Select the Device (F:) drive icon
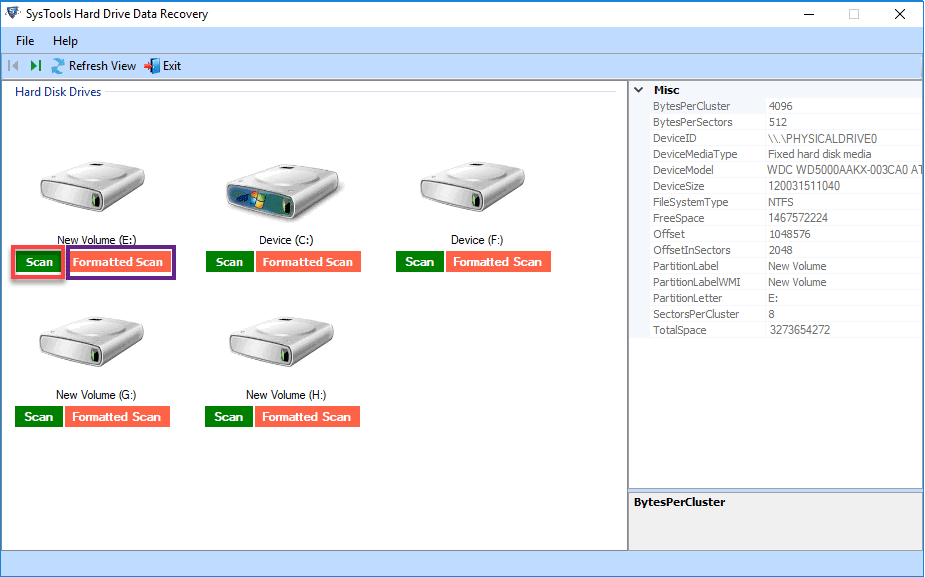Image resolution: width=925 pixels, height=577 pixels. [472, 185]
